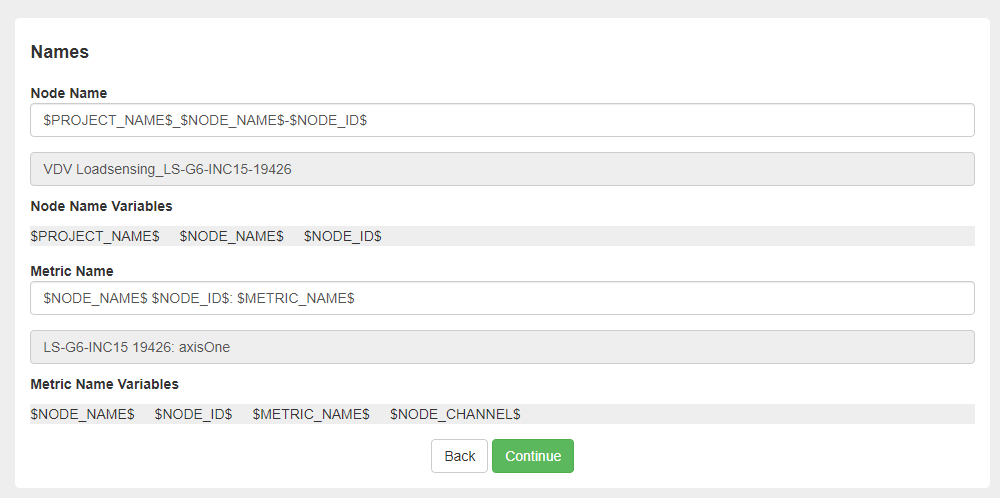
Task: Click the Metric Name field label
Action: point(72,271)
